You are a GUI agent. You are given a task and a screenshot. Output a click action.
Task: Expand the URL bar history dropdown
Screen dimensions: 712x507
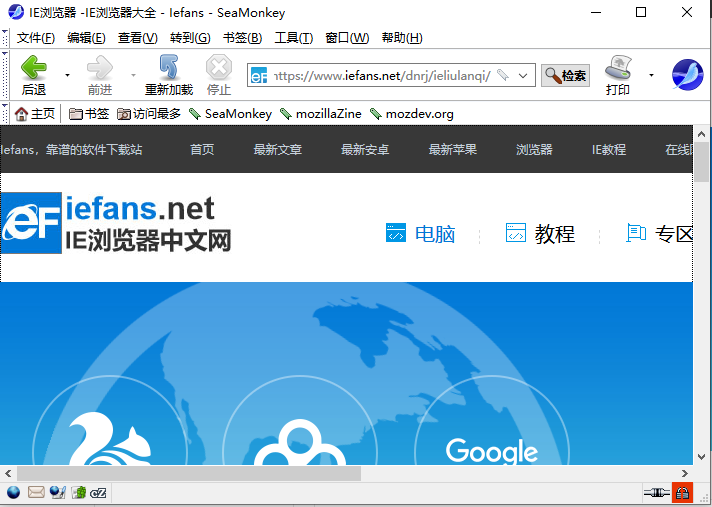pos(523,75)
